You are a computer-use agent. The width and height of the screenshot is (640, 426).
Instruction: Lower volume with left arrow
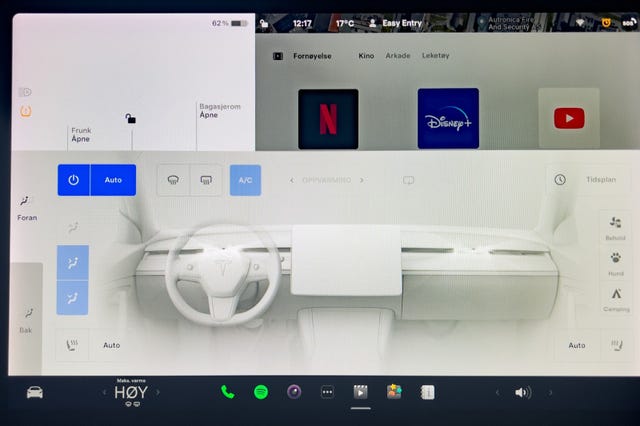tap(497, 393)
